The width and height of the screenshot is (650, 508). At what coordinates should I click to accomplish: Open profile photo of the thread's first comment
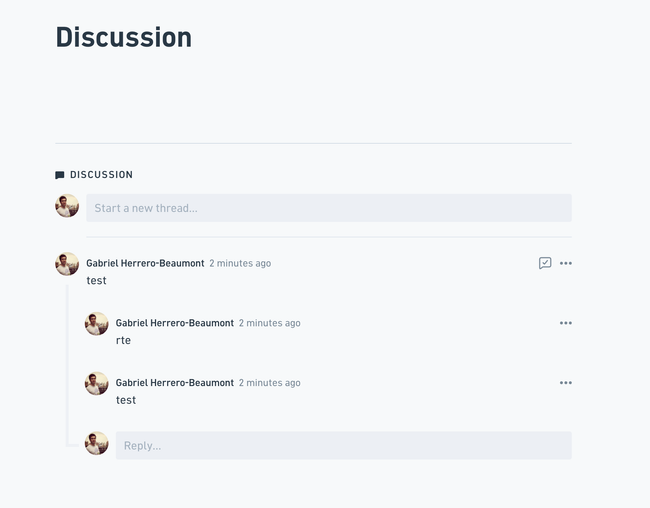coord(67,264)
